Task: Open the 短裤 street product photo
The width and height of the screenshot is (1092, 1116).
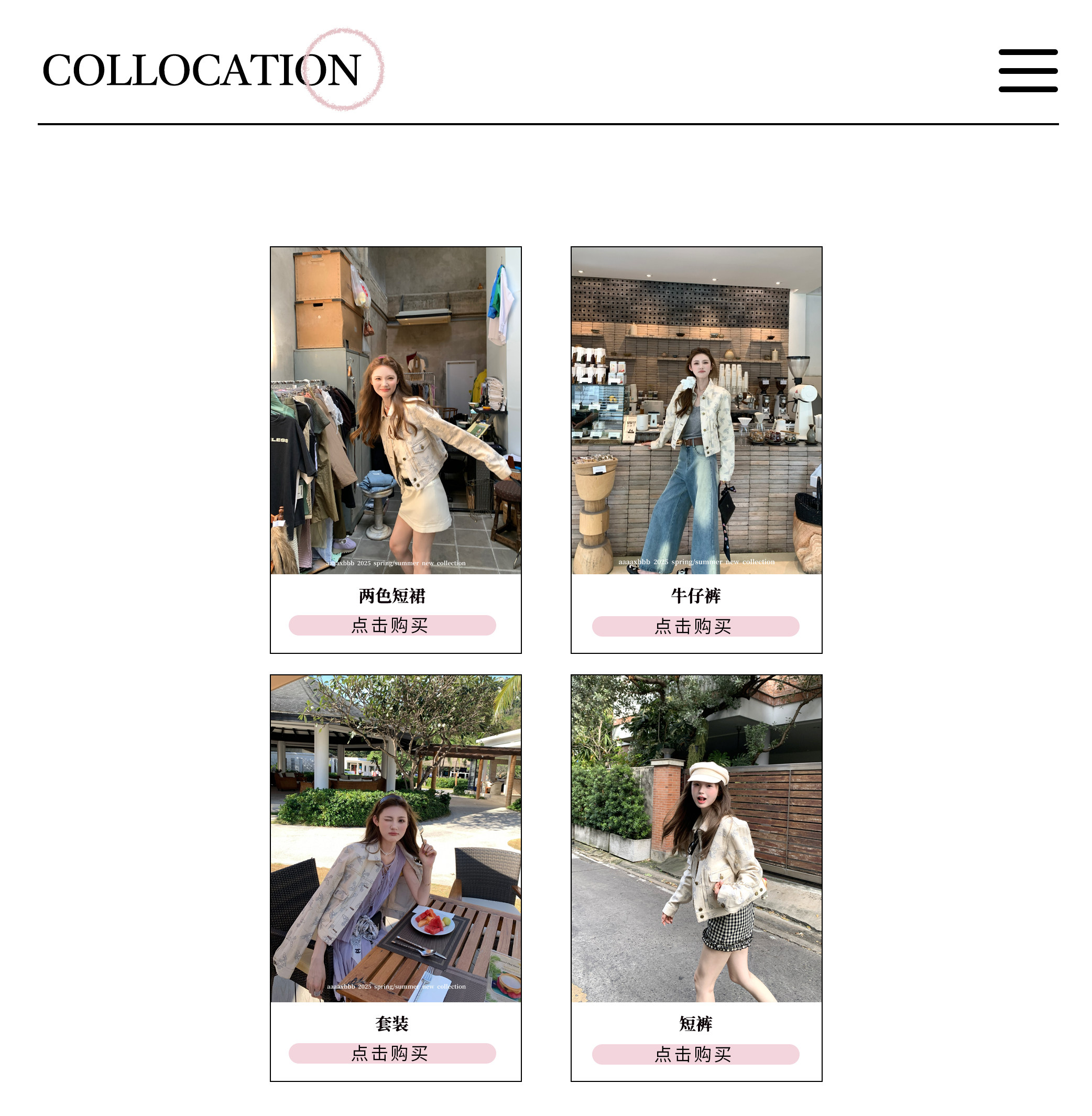Action: (x=696, y=838)
